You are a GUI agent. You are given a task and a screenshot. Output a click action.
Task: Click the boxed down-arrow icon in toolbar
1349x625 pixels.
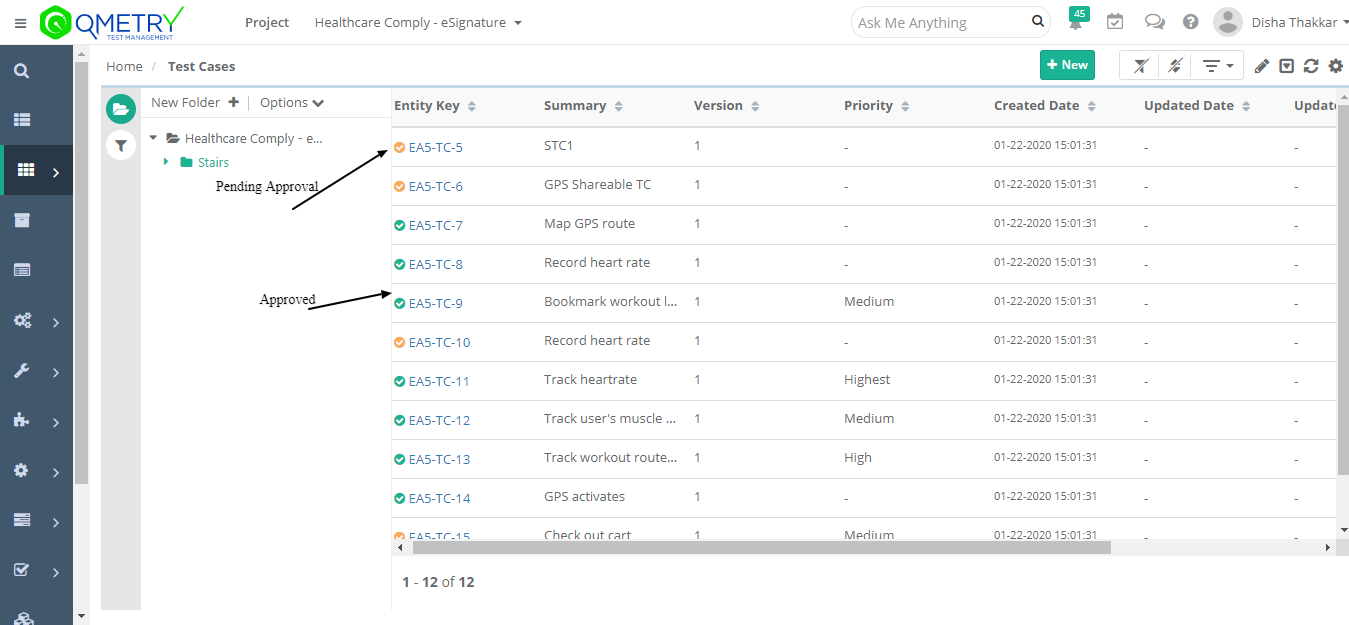point(1287,66)
